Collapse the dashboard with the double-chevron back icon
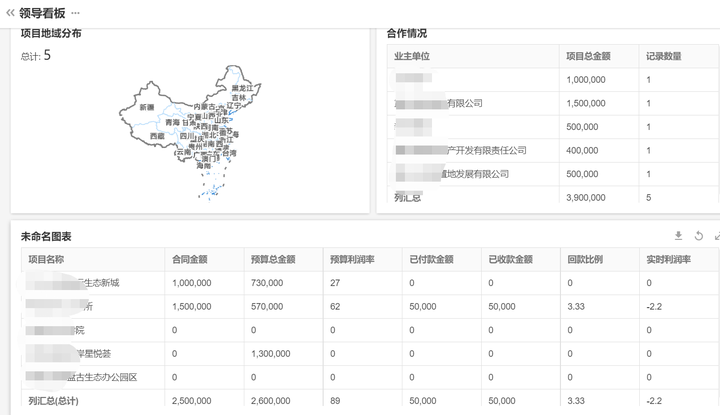Viewport: 720px width, 415px height. click(10, 13)
